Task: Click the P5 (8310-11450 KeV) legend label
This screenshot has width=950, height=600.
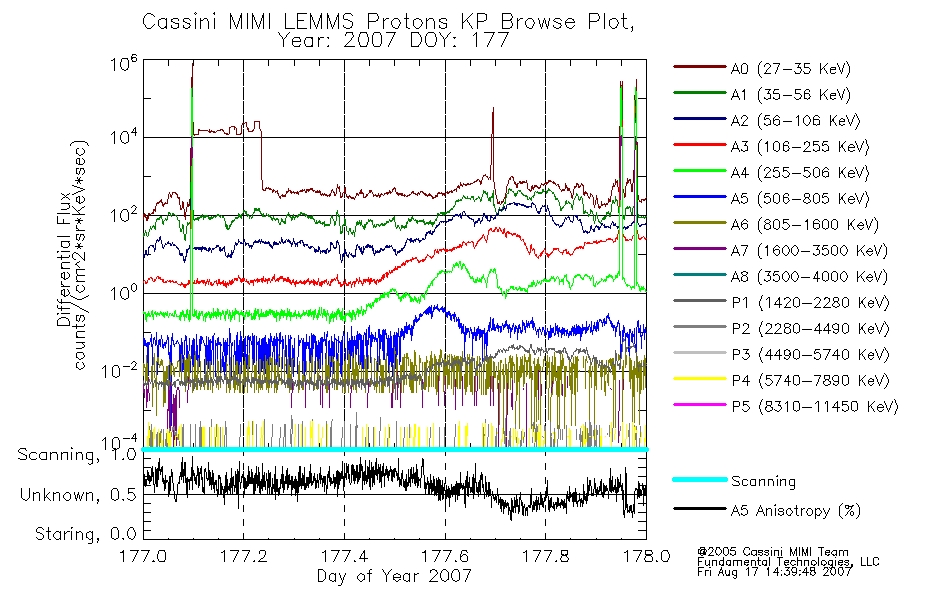Action: (x=815, y=407)
